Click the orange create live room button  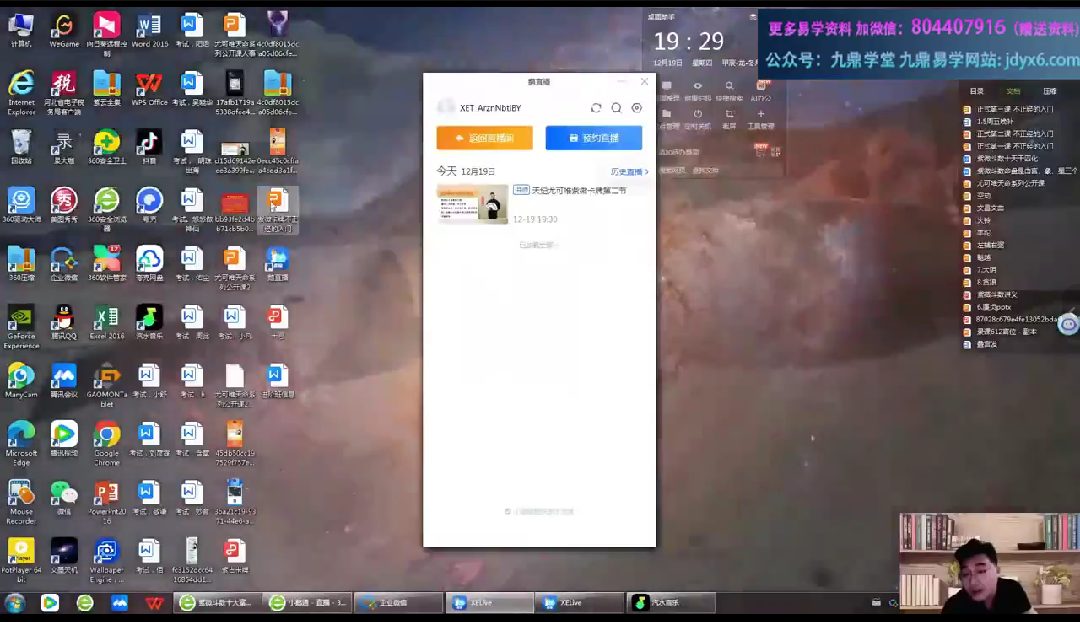484,138
